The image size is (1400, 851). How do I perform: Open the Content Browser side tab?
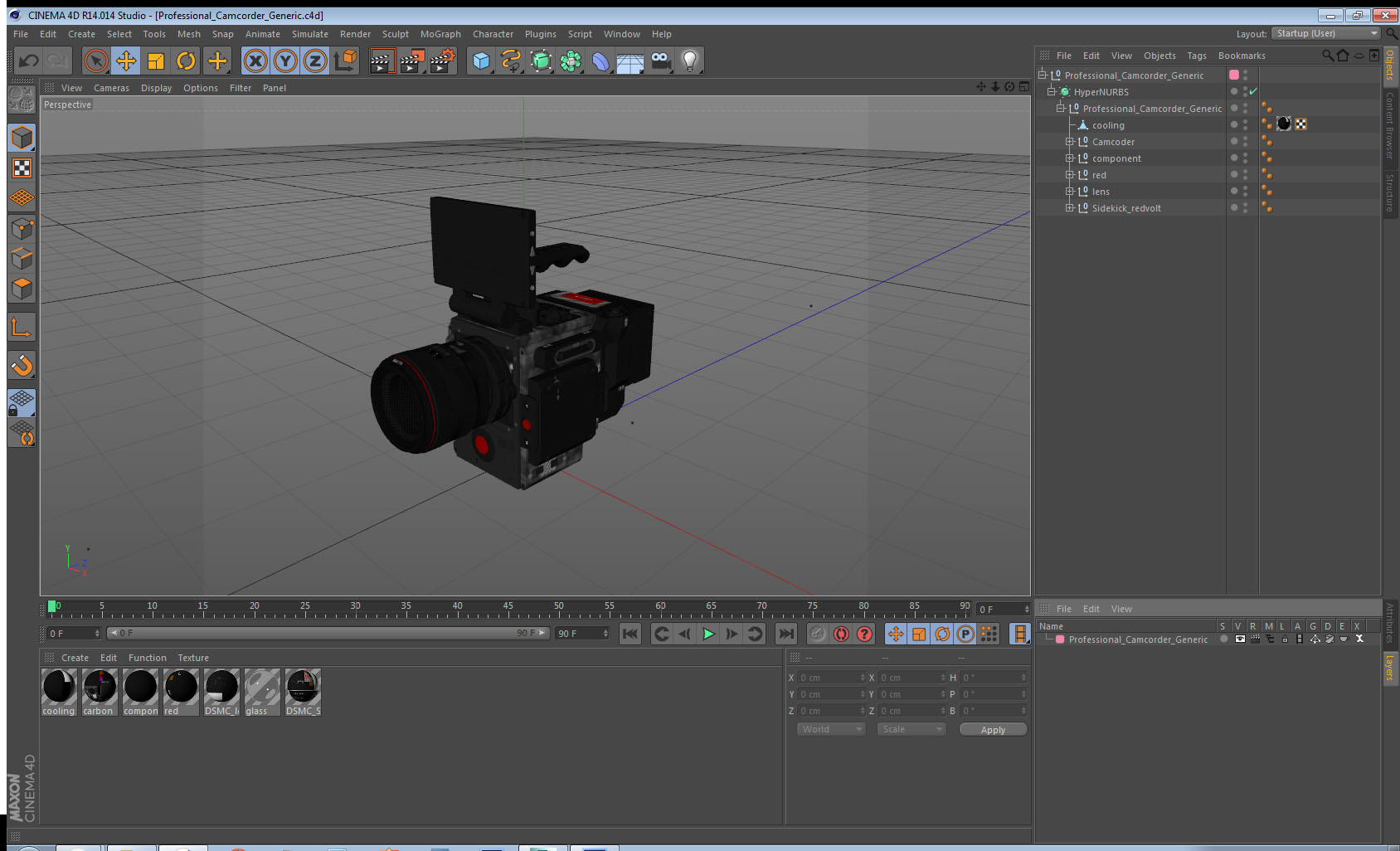(1391, 124)
